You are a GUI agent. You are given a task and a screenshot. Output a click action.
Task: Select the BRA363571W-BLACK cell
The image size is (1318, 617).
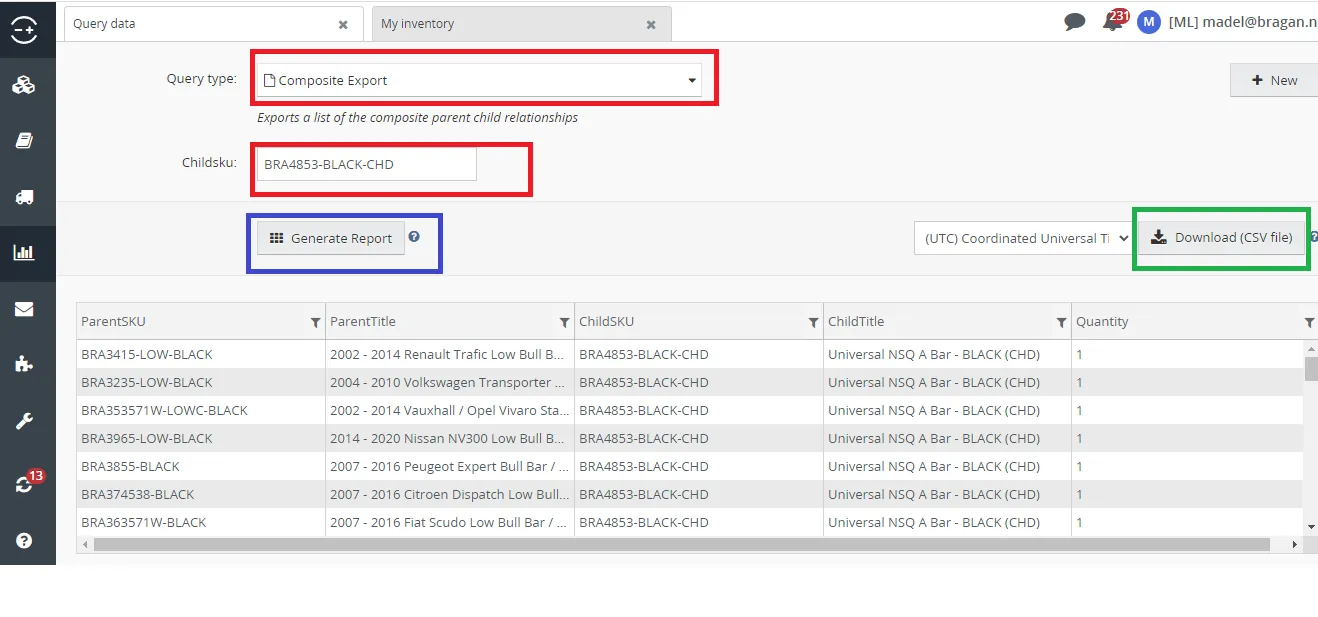click(x=201, y=522)
